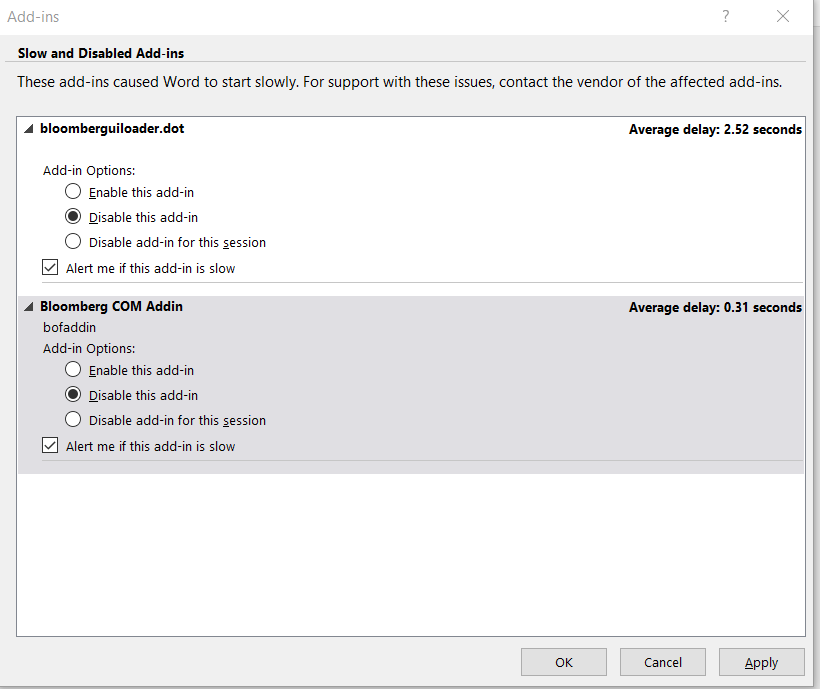Image resolution: width=820 pixels, height=689 pixels.
Task: Select 'Disable this add-in' for Bloomberg COM Addin
Action: pyautogui.click(x=72, y=394)
